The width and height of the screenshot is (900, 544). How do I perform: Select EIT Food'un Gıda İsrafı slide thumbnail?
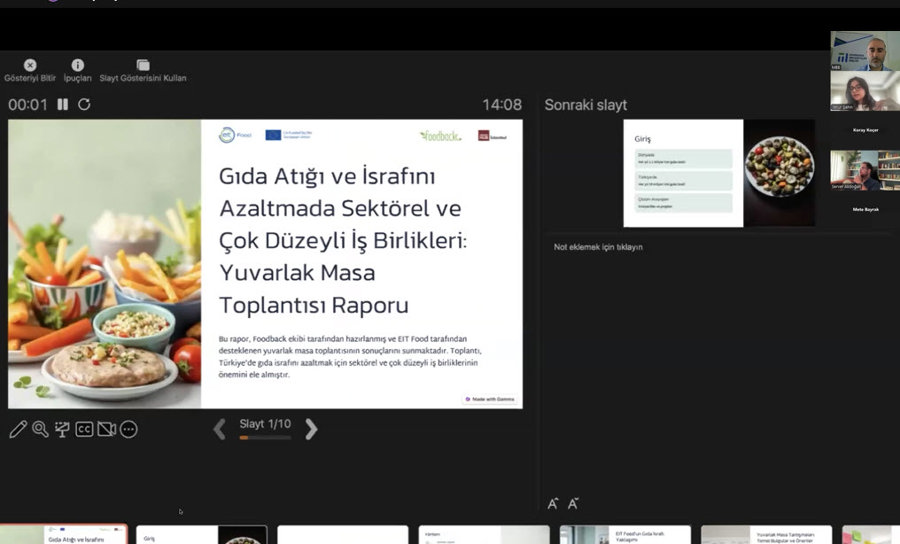pos(625,535)
